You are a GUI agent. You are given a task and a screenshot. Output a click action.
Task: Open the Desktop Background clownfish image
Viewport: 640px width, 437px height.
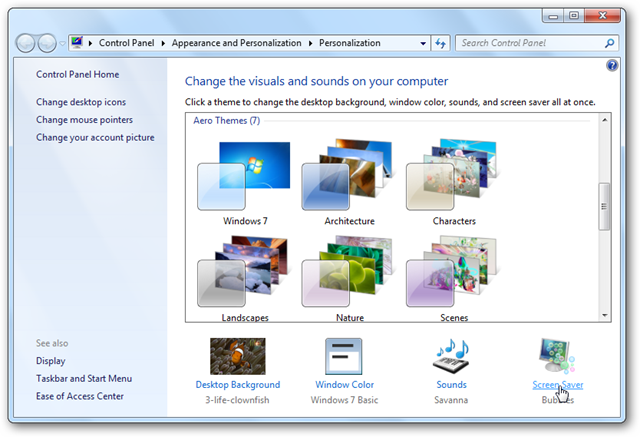pyautogui.click(x=238, y=356)
